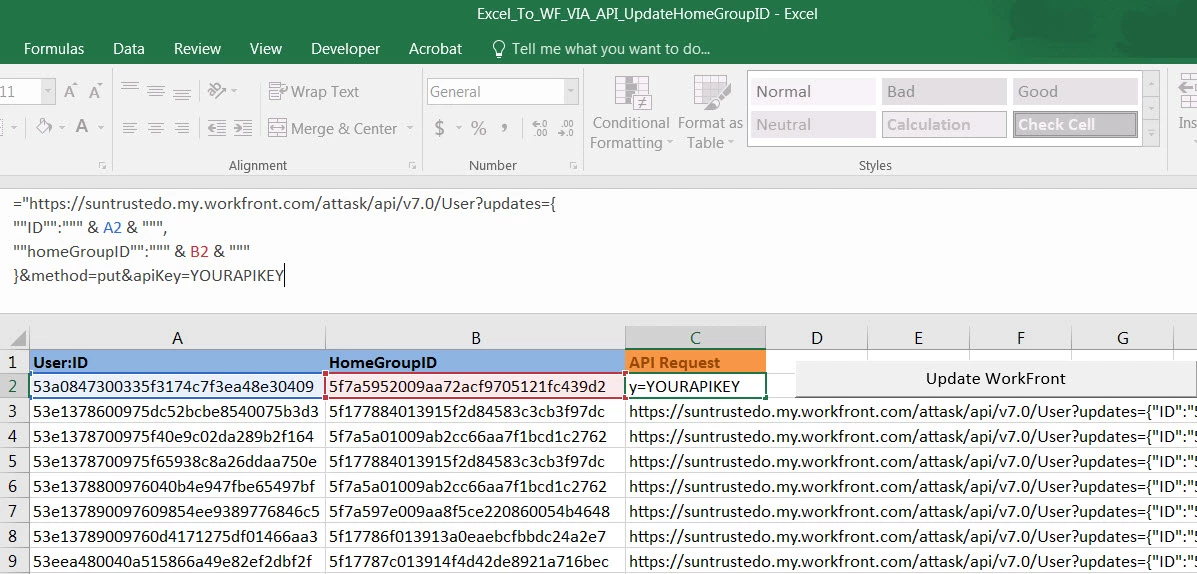Switch to the Review tab
The image size is (1197, 574).
click(197, 49)
